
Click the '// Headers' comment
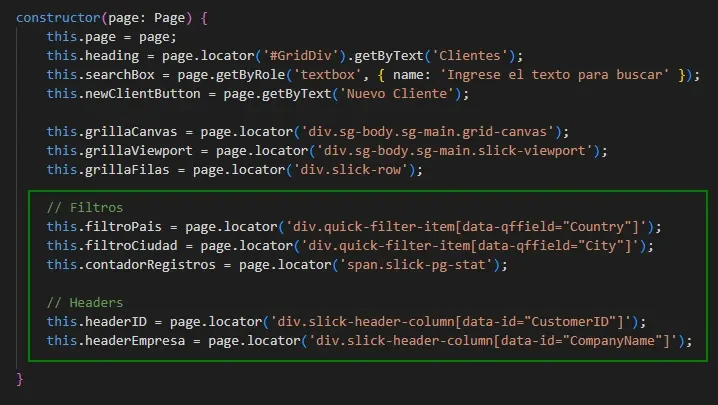click(85, 303)
